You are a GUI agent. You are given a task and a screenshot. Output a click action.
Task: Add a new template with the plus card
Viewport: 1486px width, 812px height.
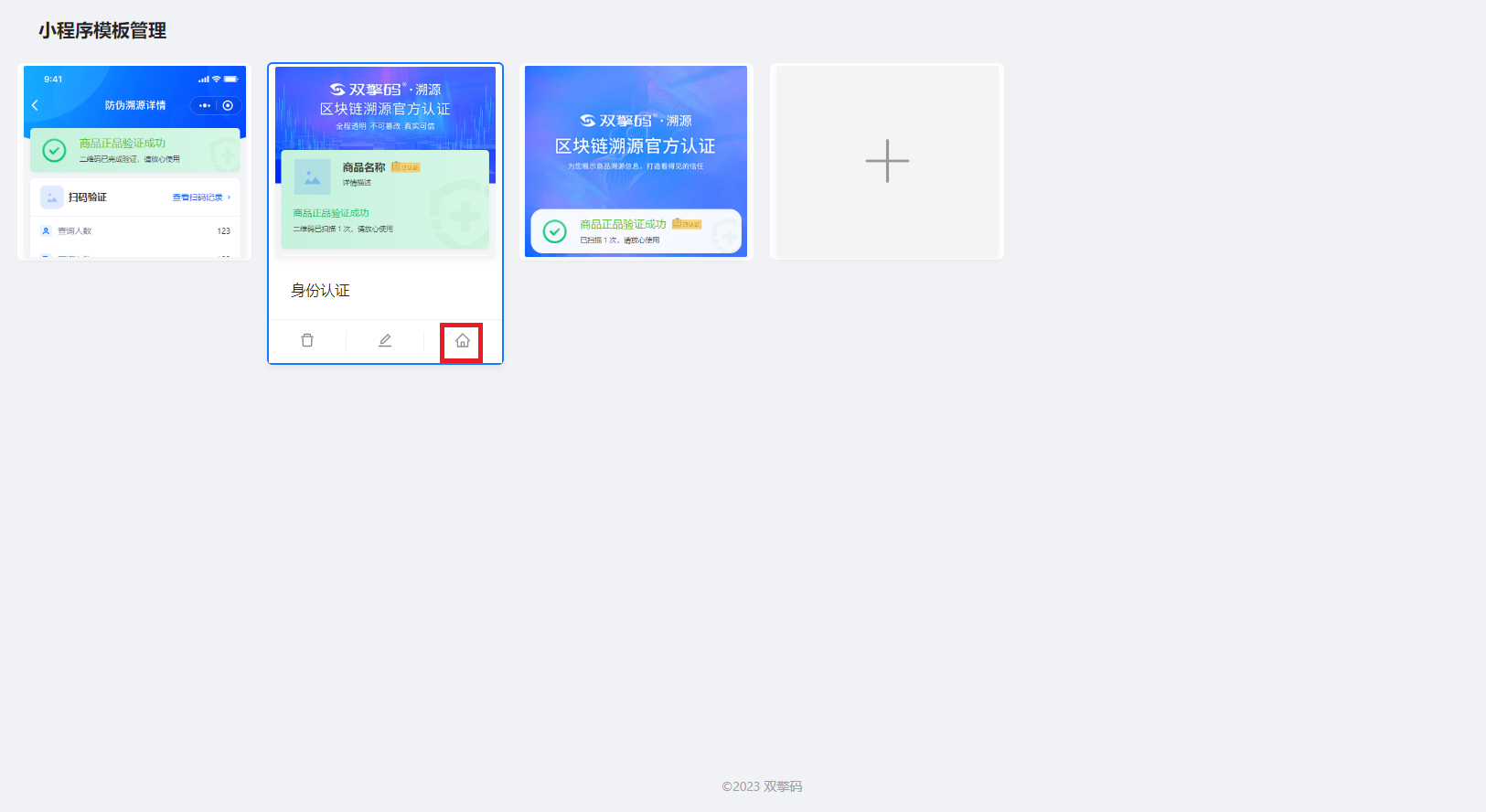pos(887,161)
